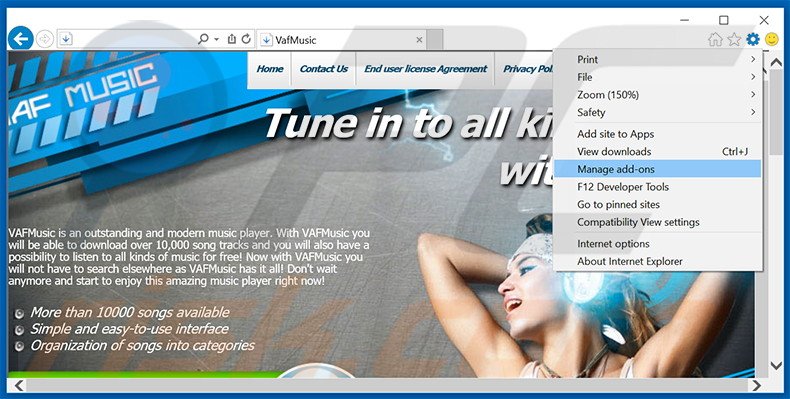The height and width of the screenshot is (399, 790).
Task: Go to the Home page link
Action: click(x=270, y=69)
